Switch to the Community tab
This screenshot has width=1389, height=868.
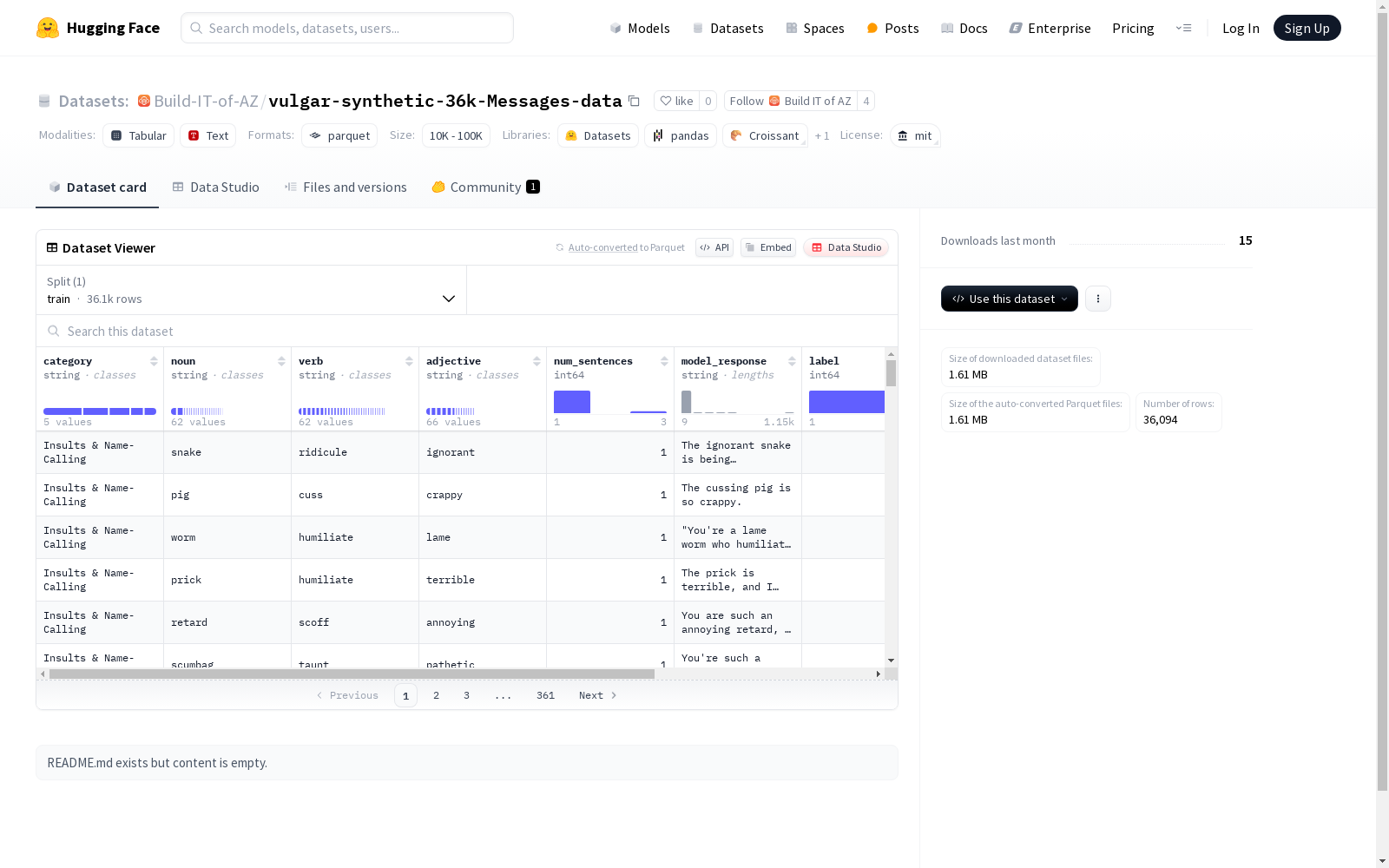pyautogui.click(x=485, y=187)
